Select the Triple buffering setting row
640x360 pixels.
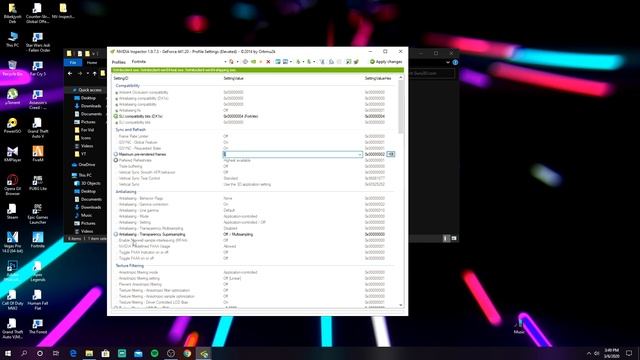253,167
